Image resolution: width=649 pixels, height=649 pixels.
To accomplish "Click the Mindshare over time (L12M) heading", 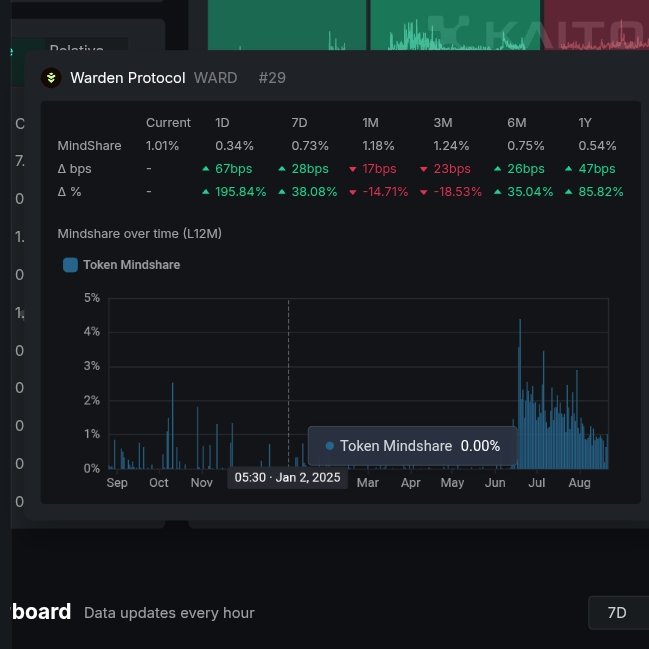I will [x=139, y=233].
